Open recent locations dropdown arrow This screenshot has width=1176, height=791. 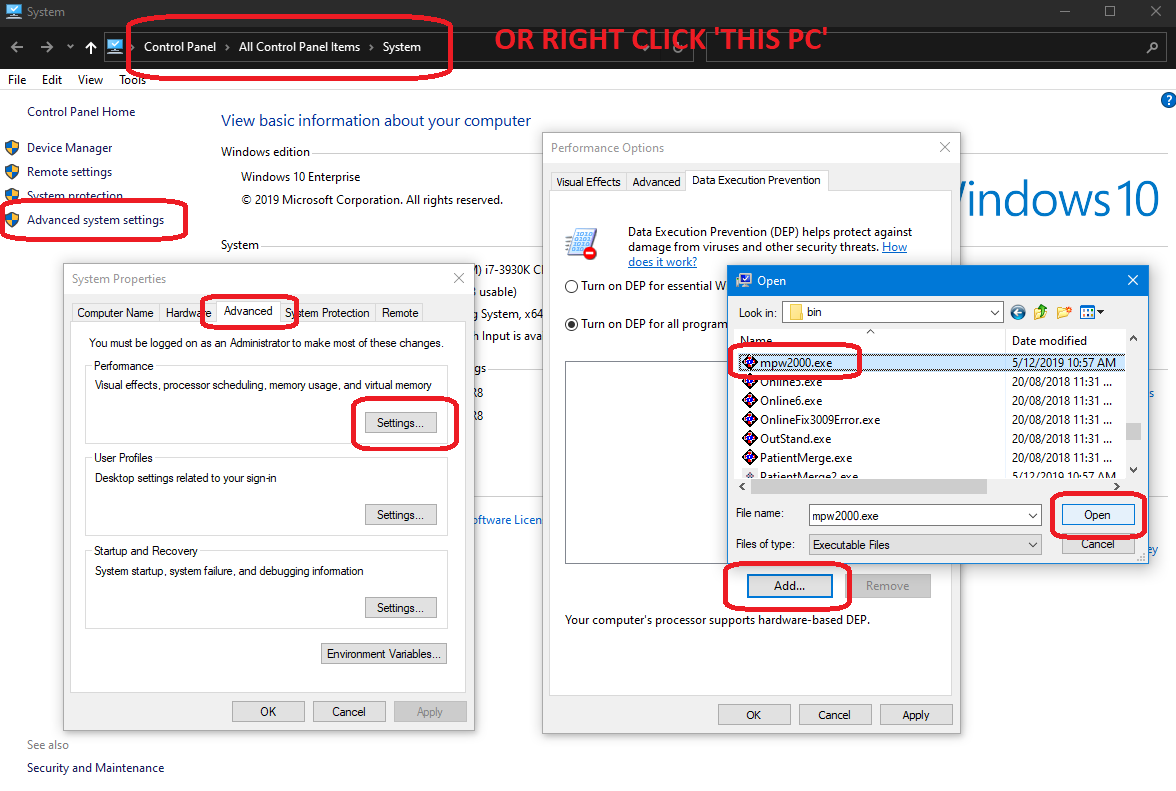coord(70,46)
